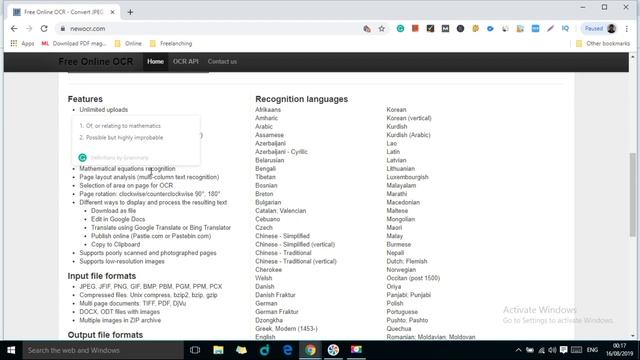Click 'Unlimited uploads' feature text

[104, 110]
